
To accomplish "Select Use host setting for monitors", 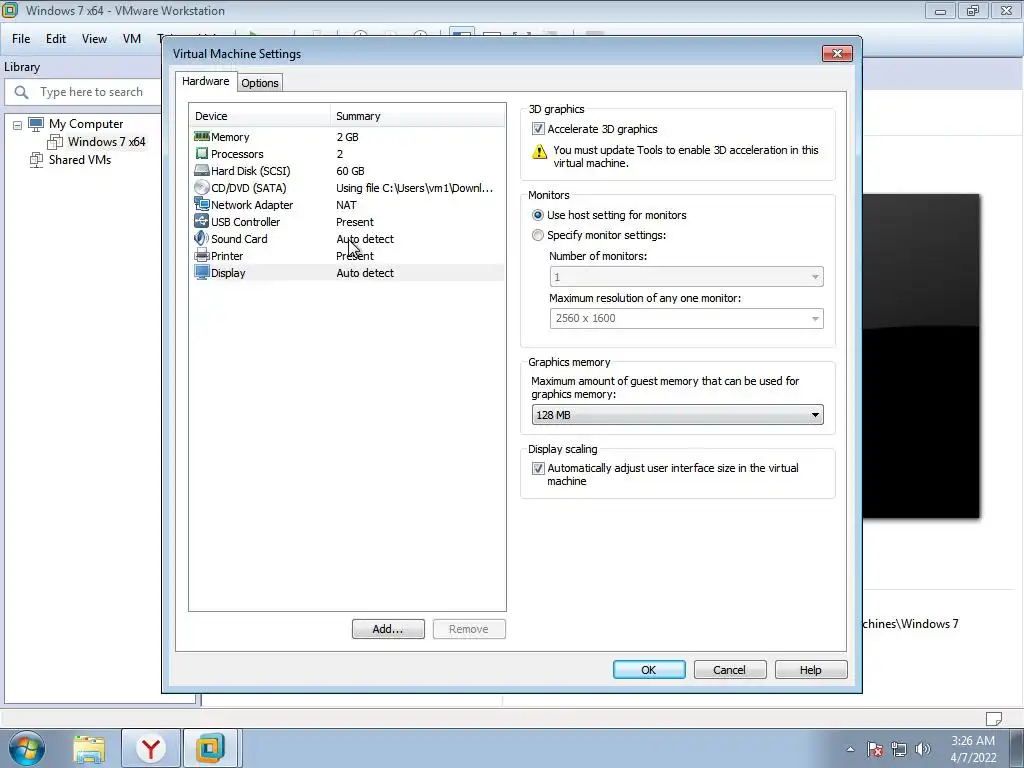I will point(538,215).
